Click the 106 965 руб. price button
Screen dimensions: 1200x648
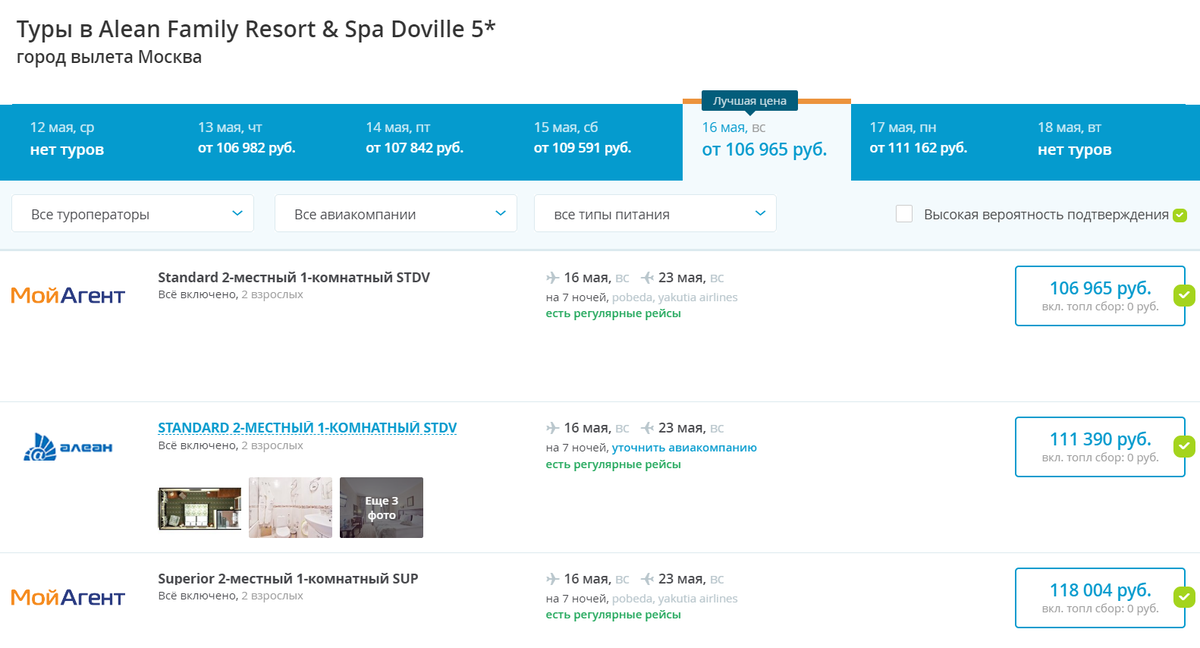pos(1100,296)
